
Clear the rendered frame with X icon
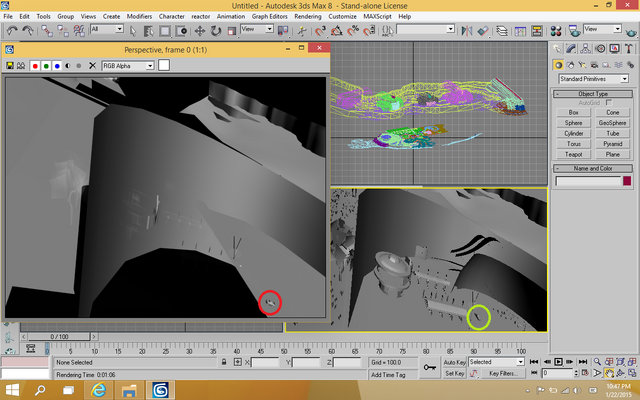click(93, 66)
